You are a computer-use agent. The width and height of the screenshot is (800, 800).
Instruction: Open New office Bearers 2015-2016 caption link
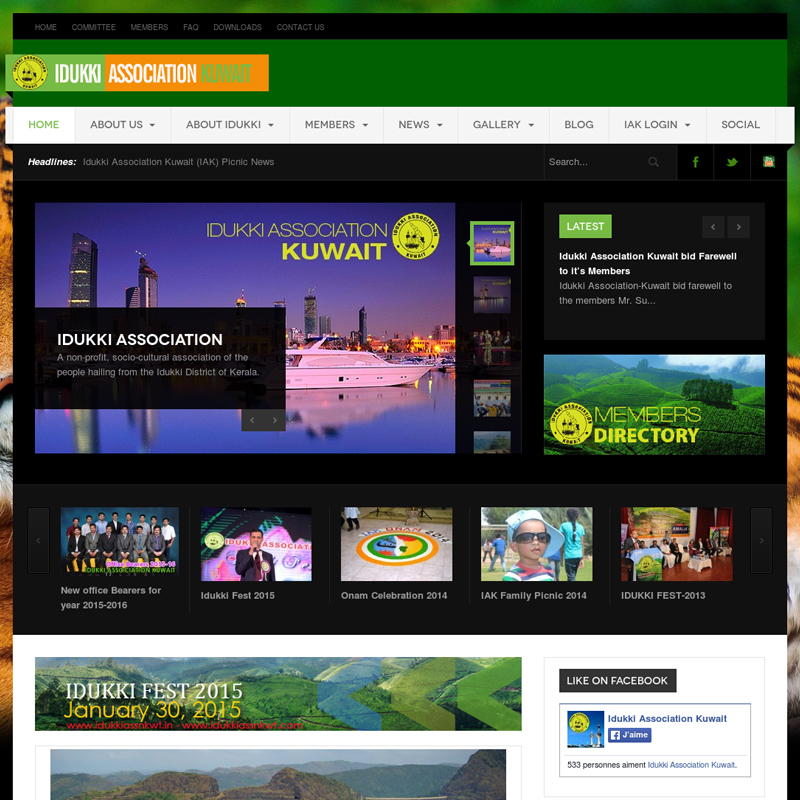[x=111, y=597]
